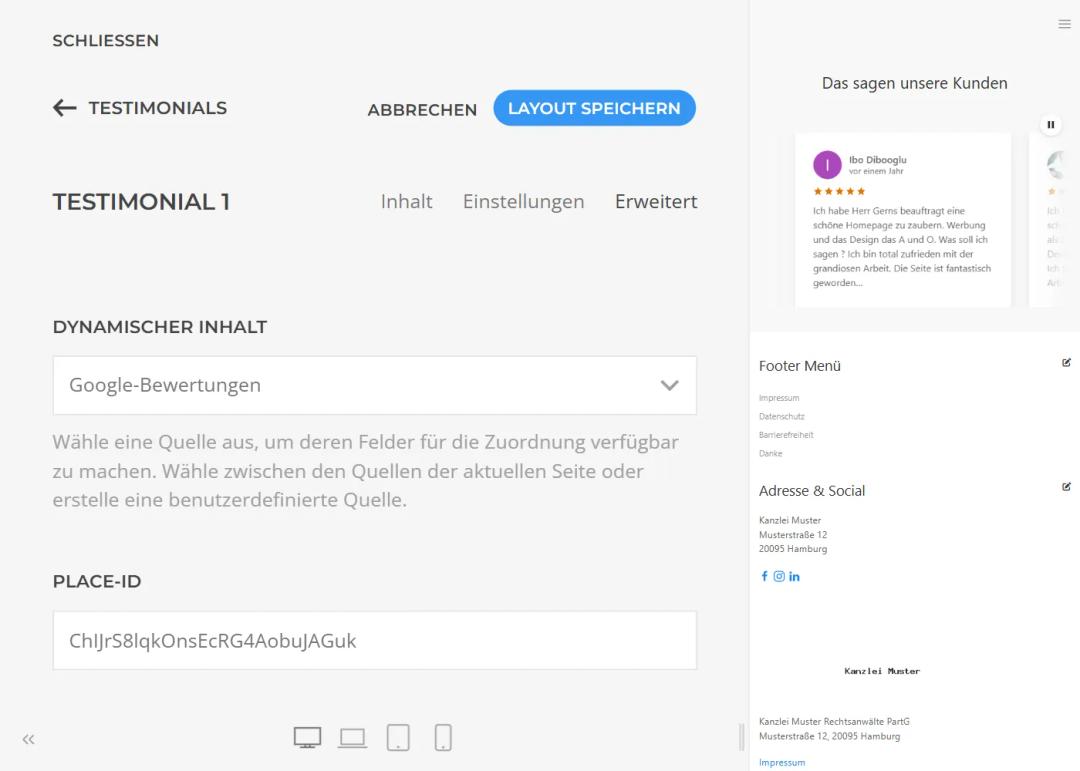Screen dimensions: 1080x771
Task: Grab the panel resize handle
Action: 741,737
